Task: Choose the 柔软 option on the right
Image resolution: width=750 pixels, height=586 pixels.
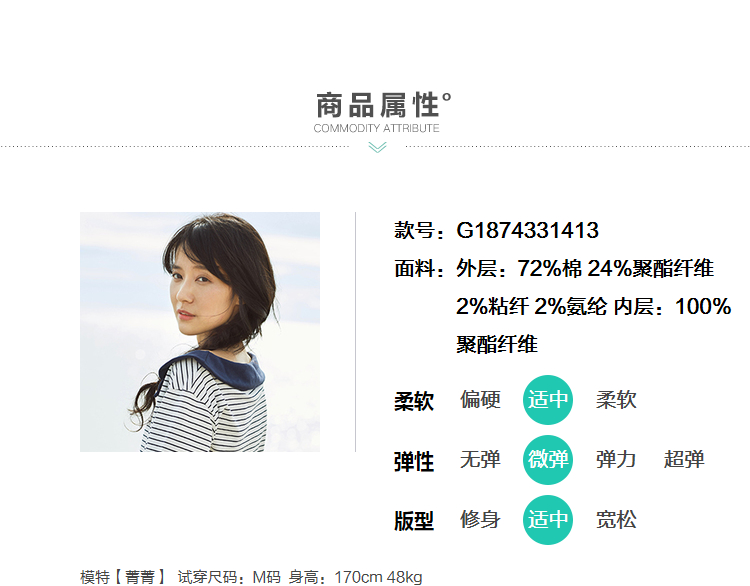Action: [x=616, y=399]
